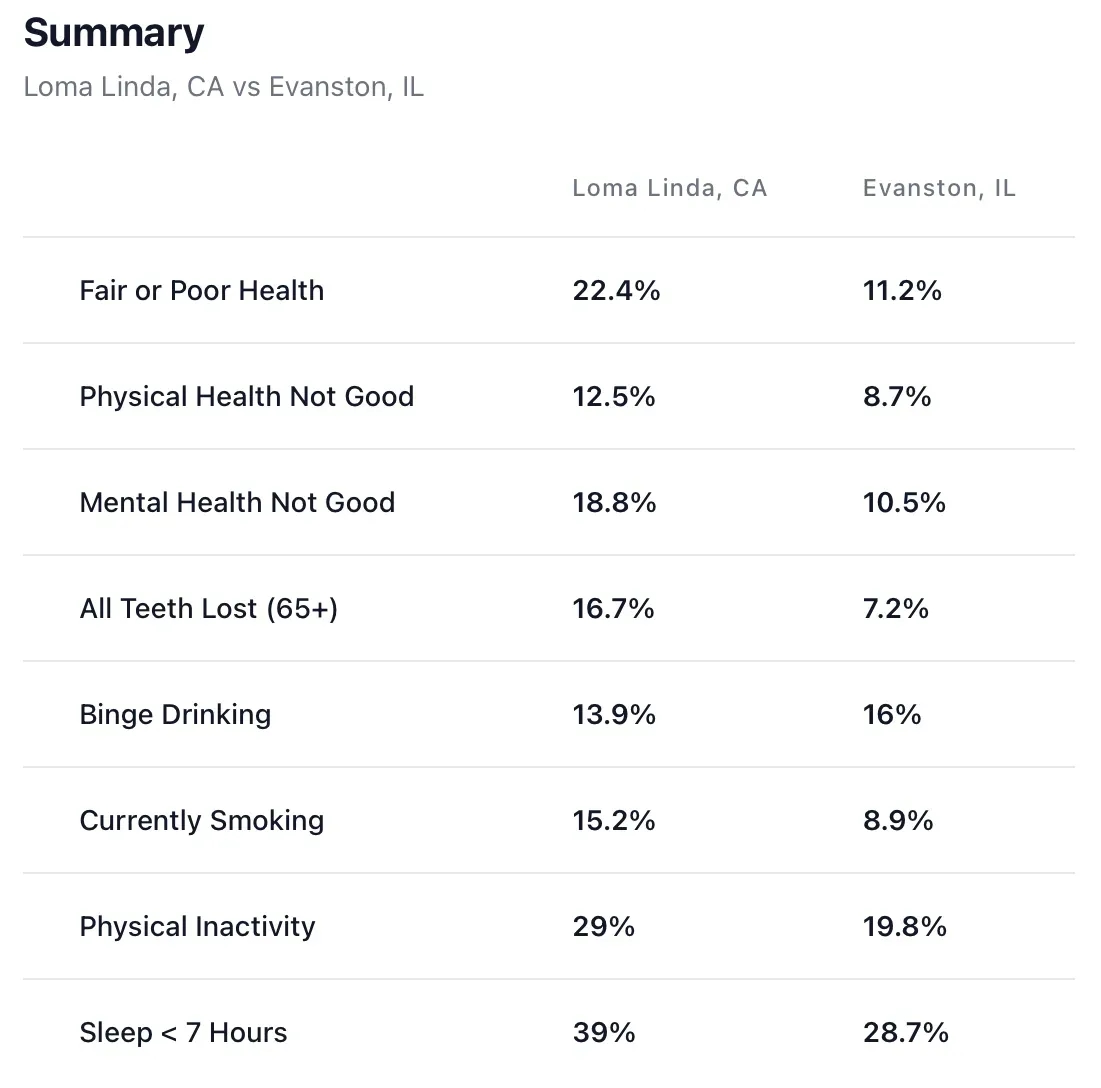This screenshot has height=1088, width=1101.
Task: Click Loma Linda's 22.4% fair or poor health value
Action: pyautogui.click(x=616, y=291)
